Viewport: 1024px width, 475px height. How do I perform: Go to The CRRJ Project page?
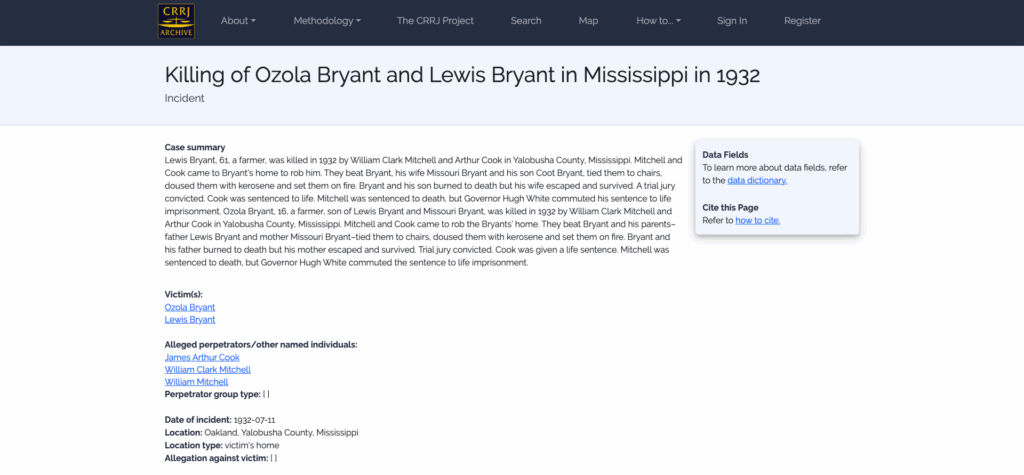[x=435, y=21]
